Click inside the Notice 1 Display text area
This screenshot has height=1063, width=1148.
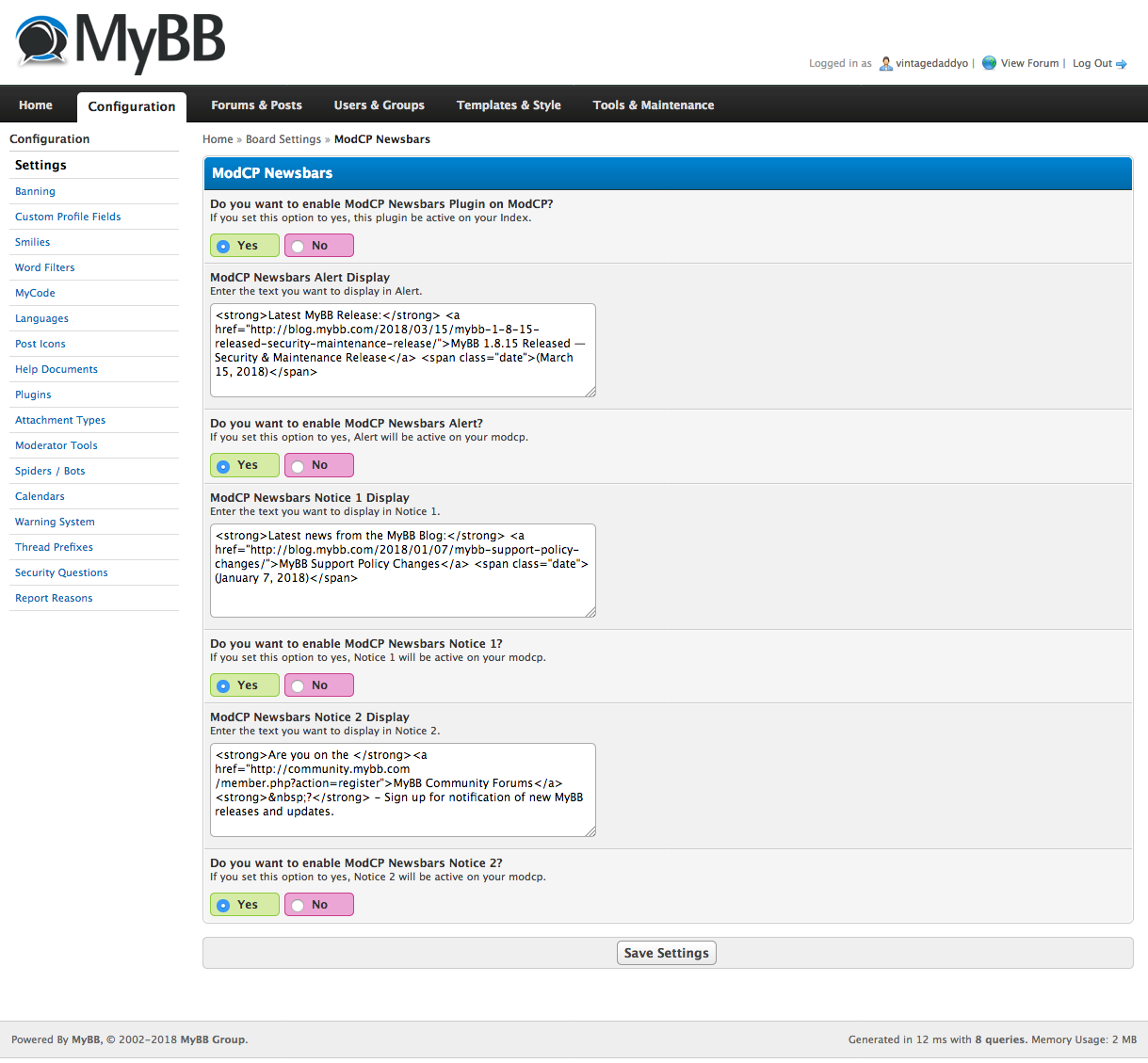pyautogui.click(x=403, y=571)
